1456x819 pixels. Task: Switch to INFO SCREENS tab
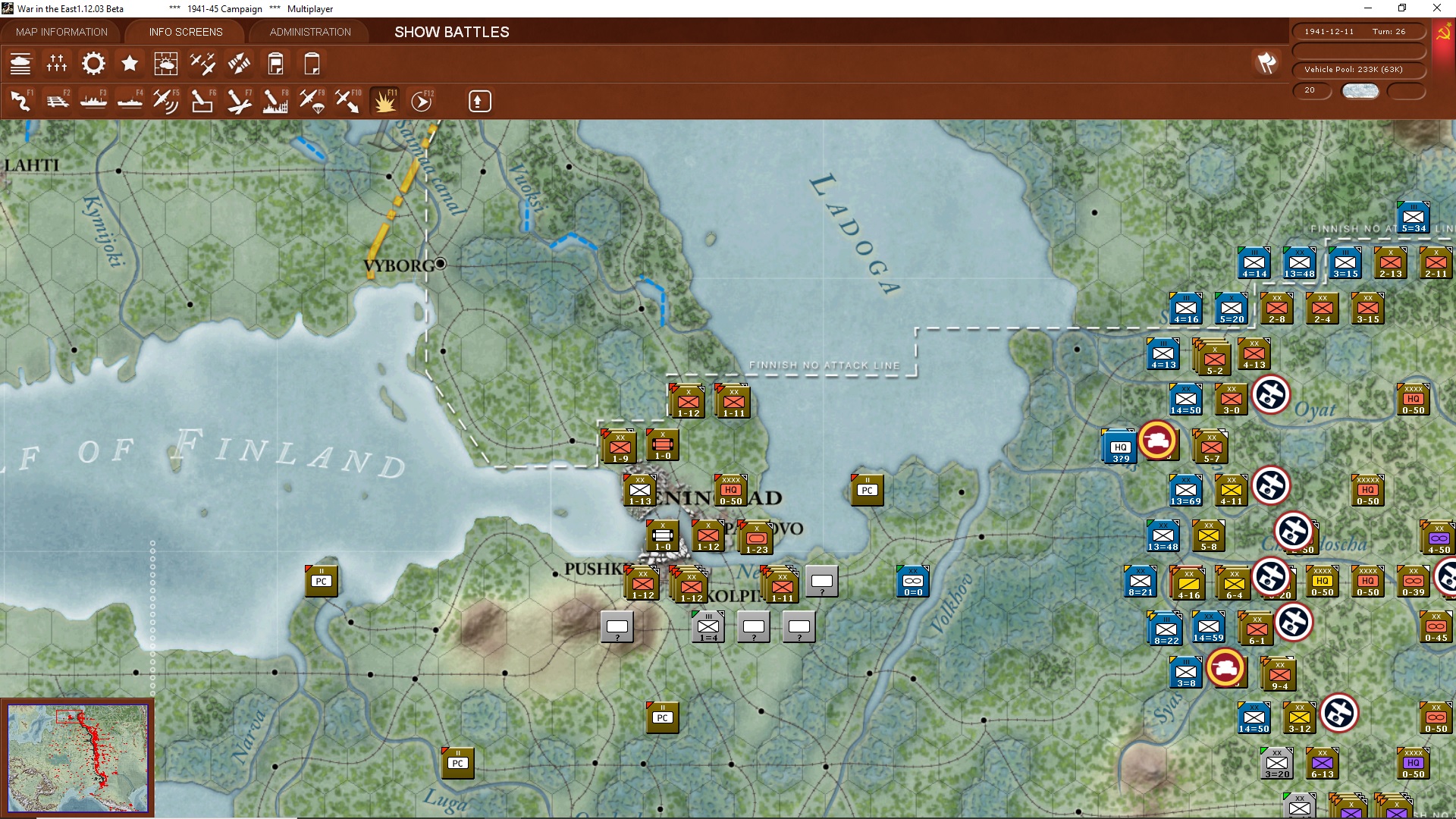pyautogui.click(x=186, y=32)
